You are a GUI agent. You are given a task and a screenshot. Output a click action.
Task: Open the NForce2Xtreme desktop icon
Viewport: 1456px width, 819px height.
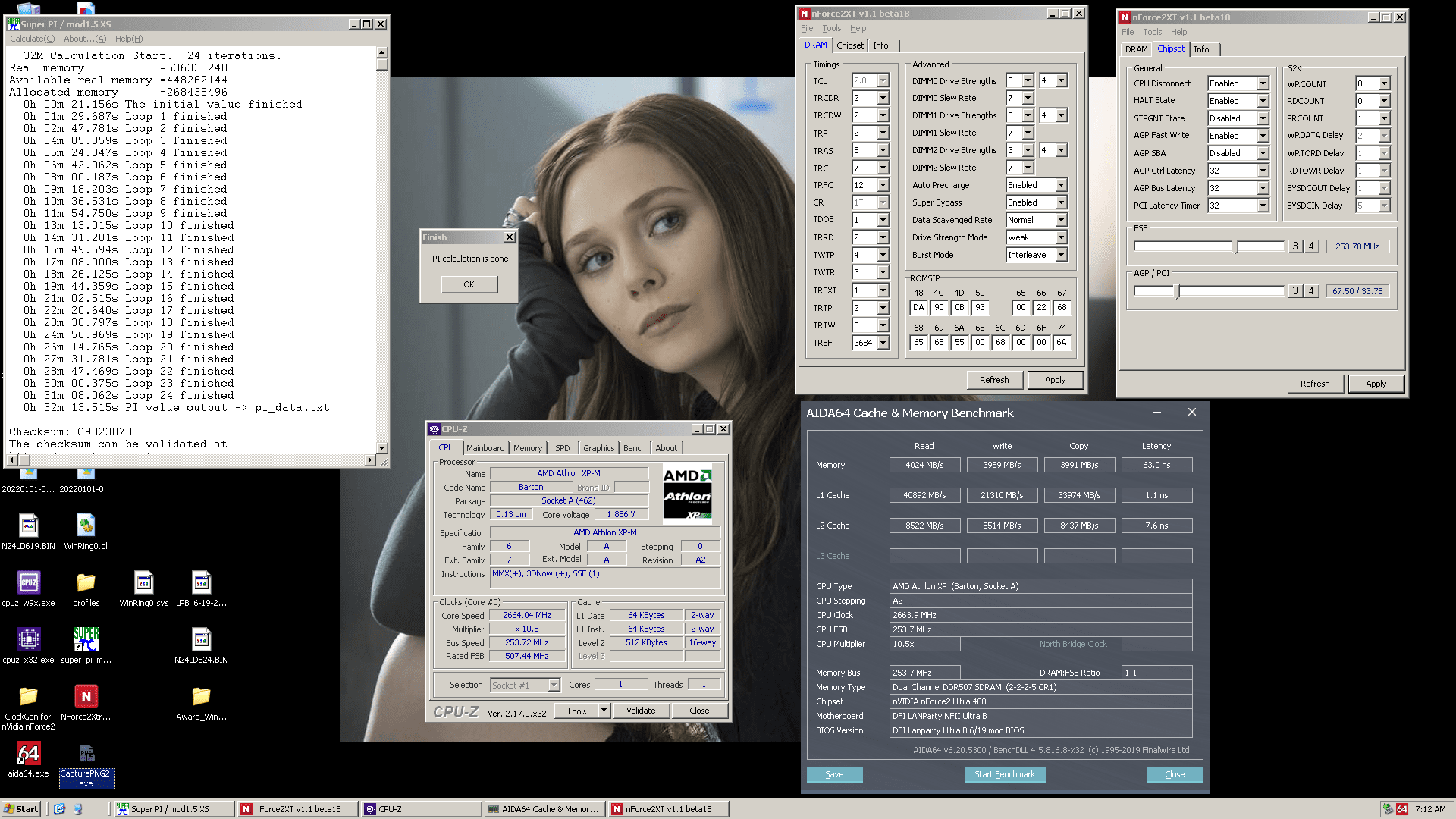(x=86, y=697)
